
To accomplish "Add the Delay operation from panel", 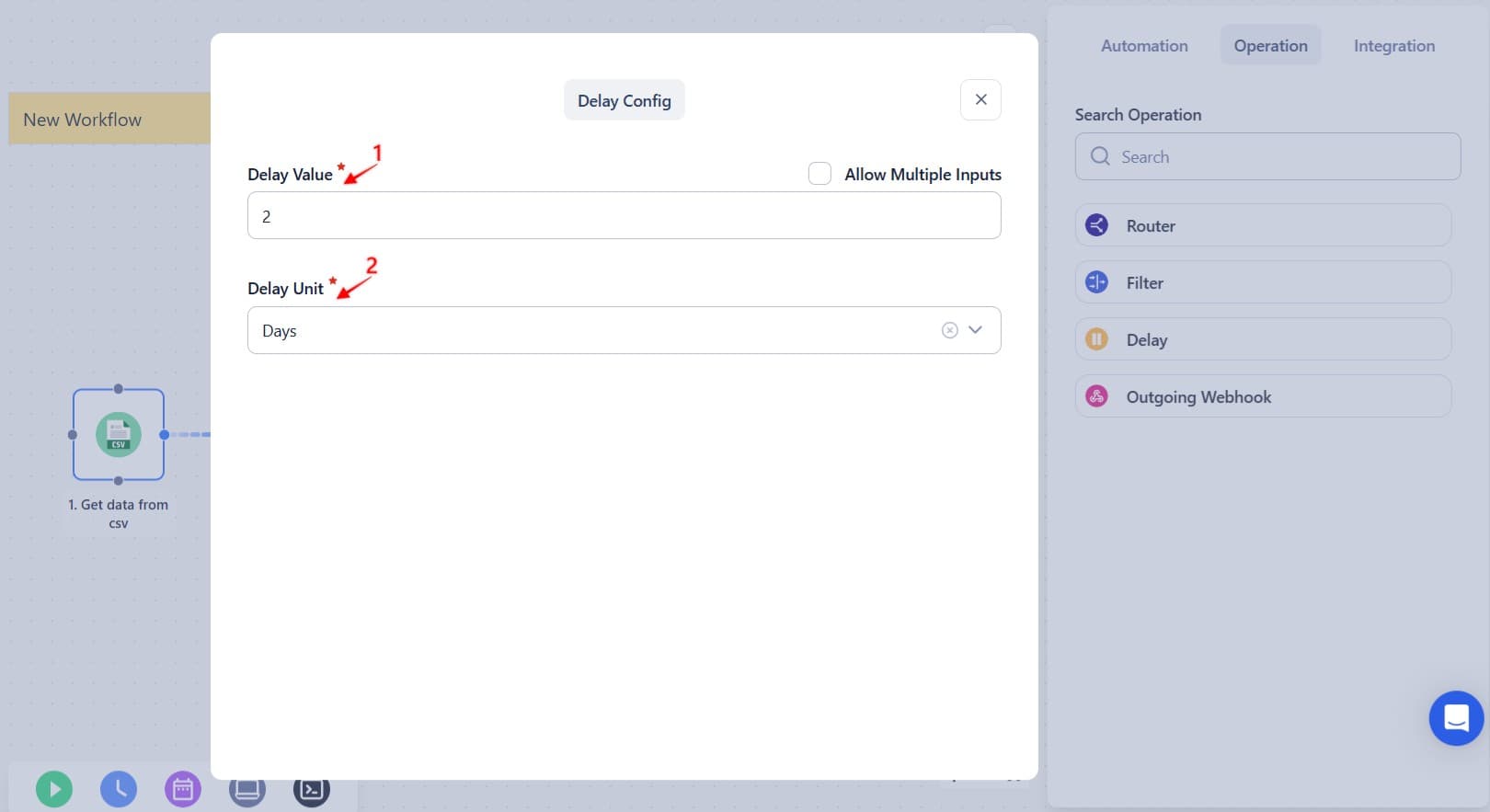I will [x=1262, y=339].
